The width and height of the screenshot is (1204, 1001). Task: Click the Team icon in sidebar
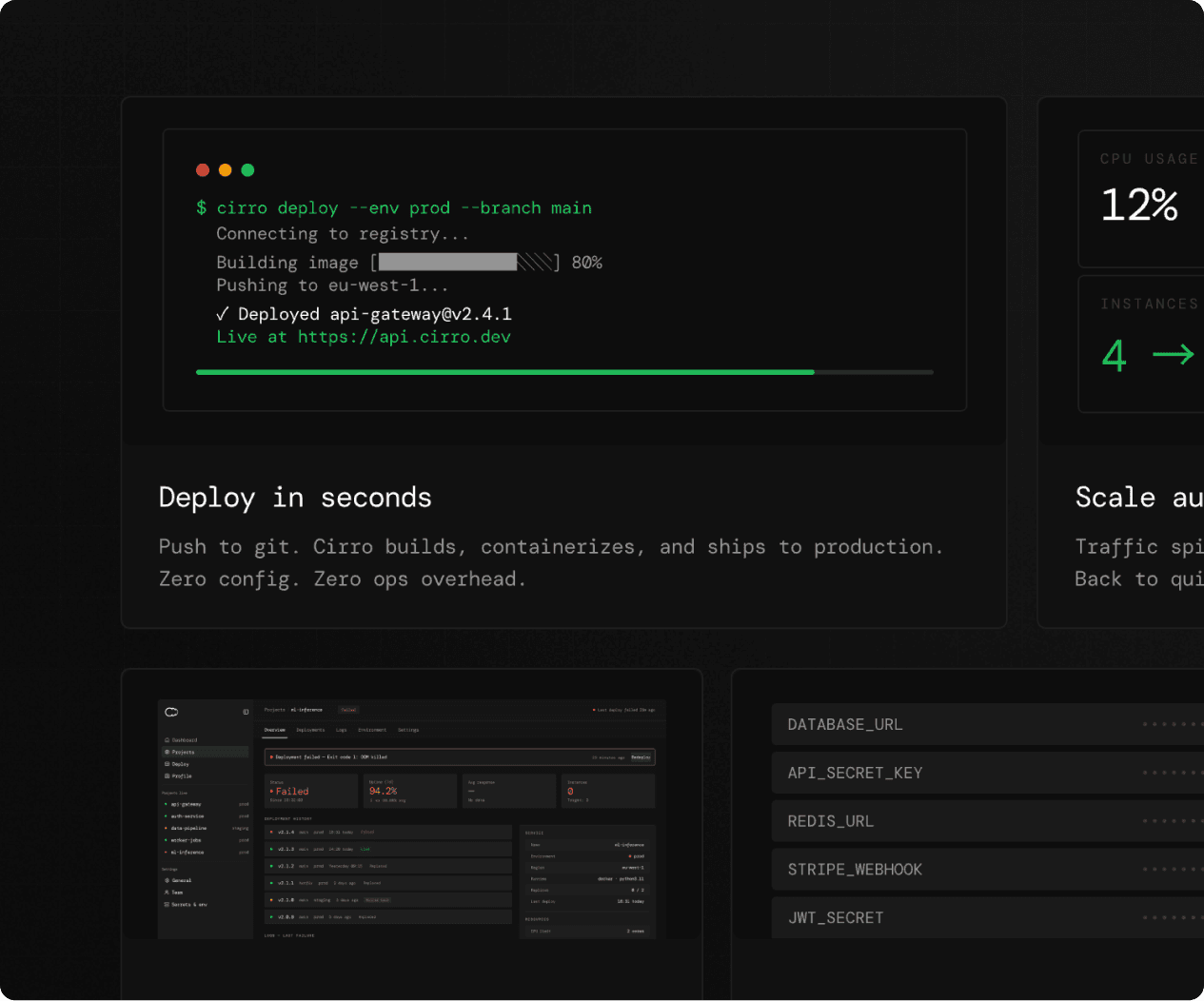point(168,893)
